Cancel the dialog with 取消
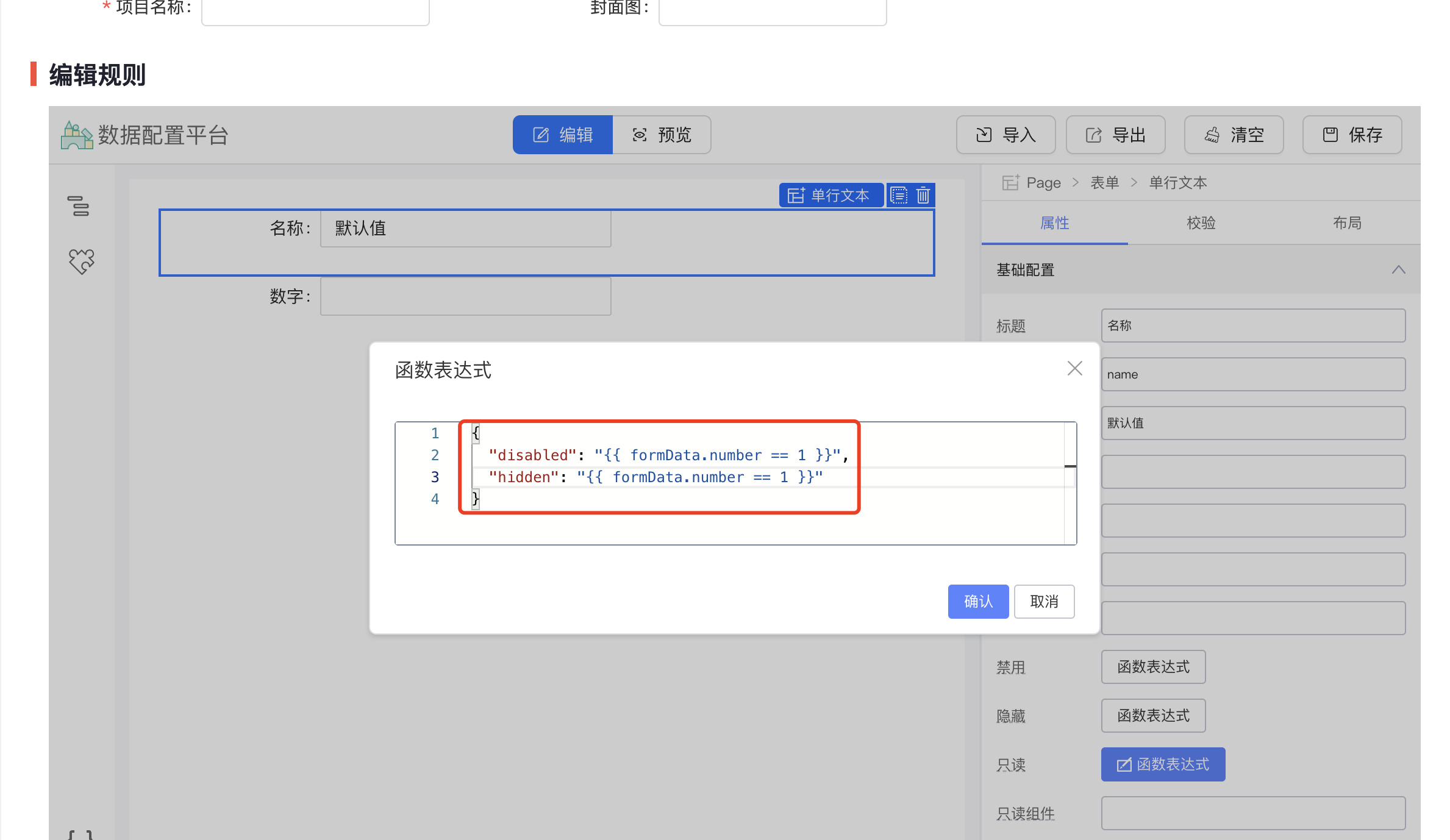The image size is (1450, 840). (1044, 601)
